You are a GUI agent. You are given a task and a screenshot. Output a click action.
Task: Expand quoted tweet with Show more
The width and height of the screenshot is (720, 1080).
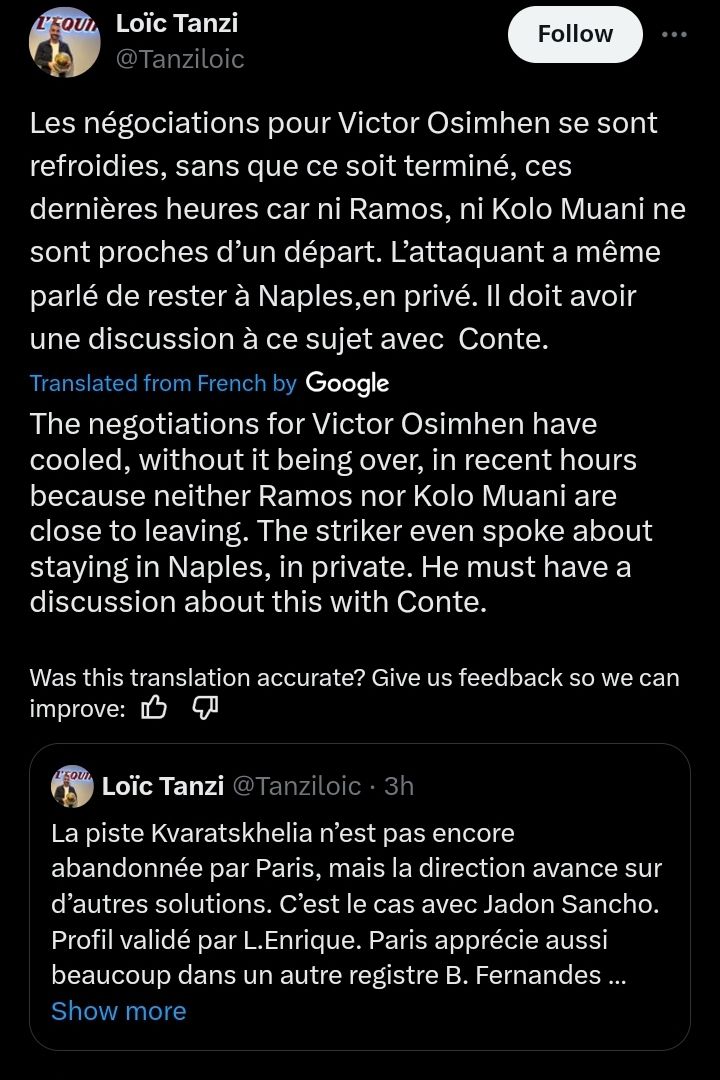[x=118, y=1011]
